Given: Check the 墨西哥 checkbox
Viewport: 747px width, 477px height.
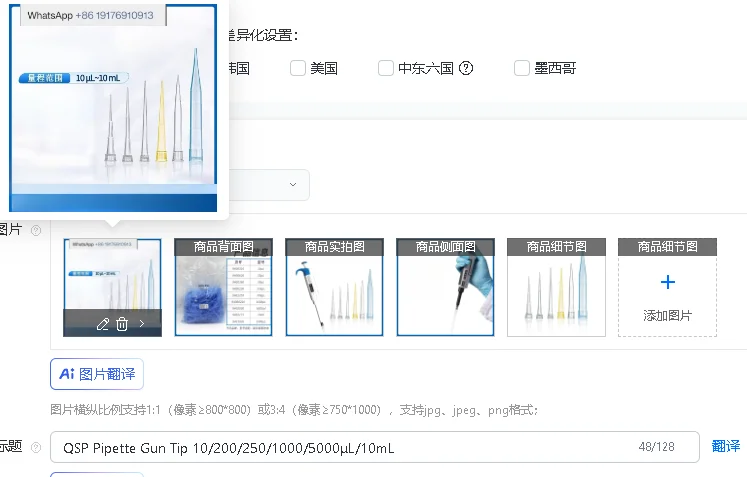Looking at the screenshot, I should click(x=522, y=68).
